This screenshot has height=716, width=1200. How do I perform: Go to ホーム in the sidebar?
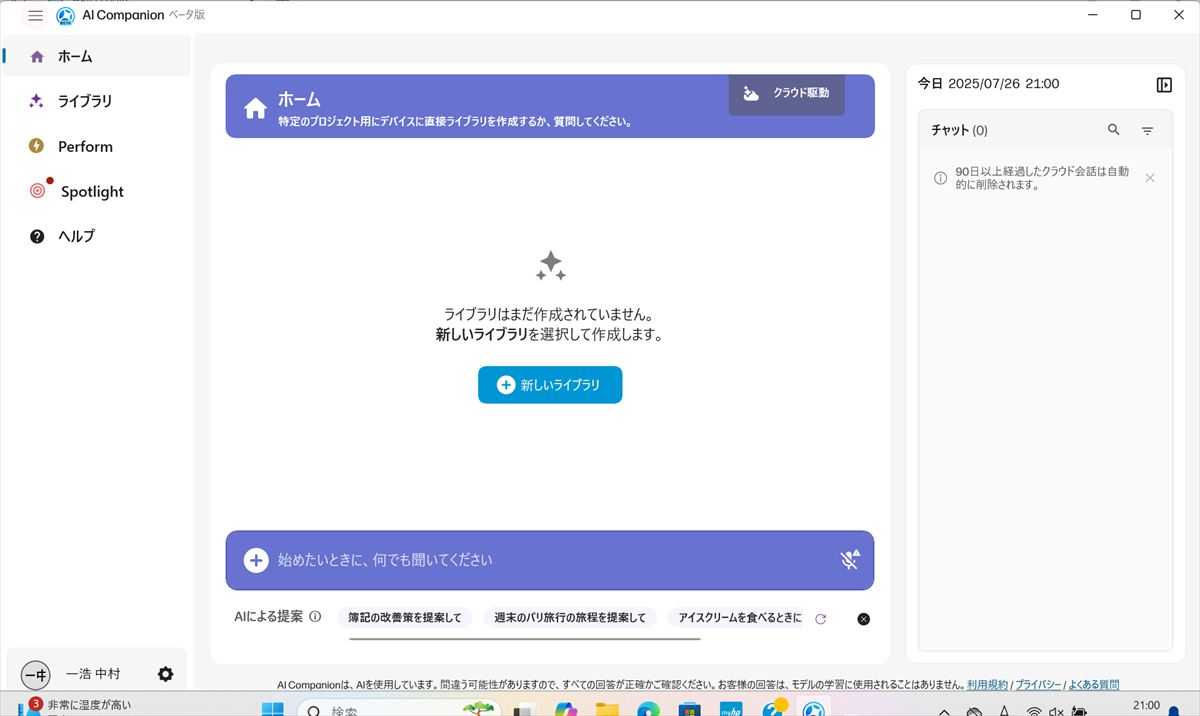(x=97, y=56)
